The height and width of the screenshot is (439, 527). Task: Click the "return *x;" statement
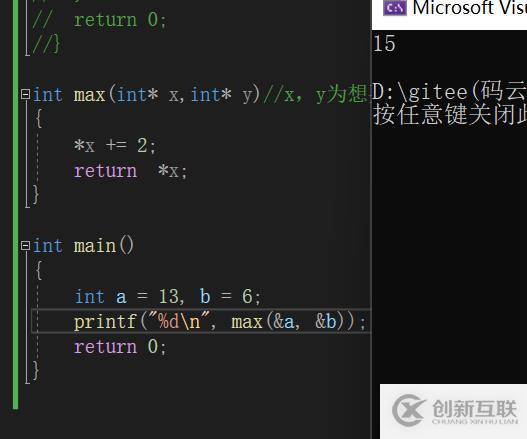point(130,171)
